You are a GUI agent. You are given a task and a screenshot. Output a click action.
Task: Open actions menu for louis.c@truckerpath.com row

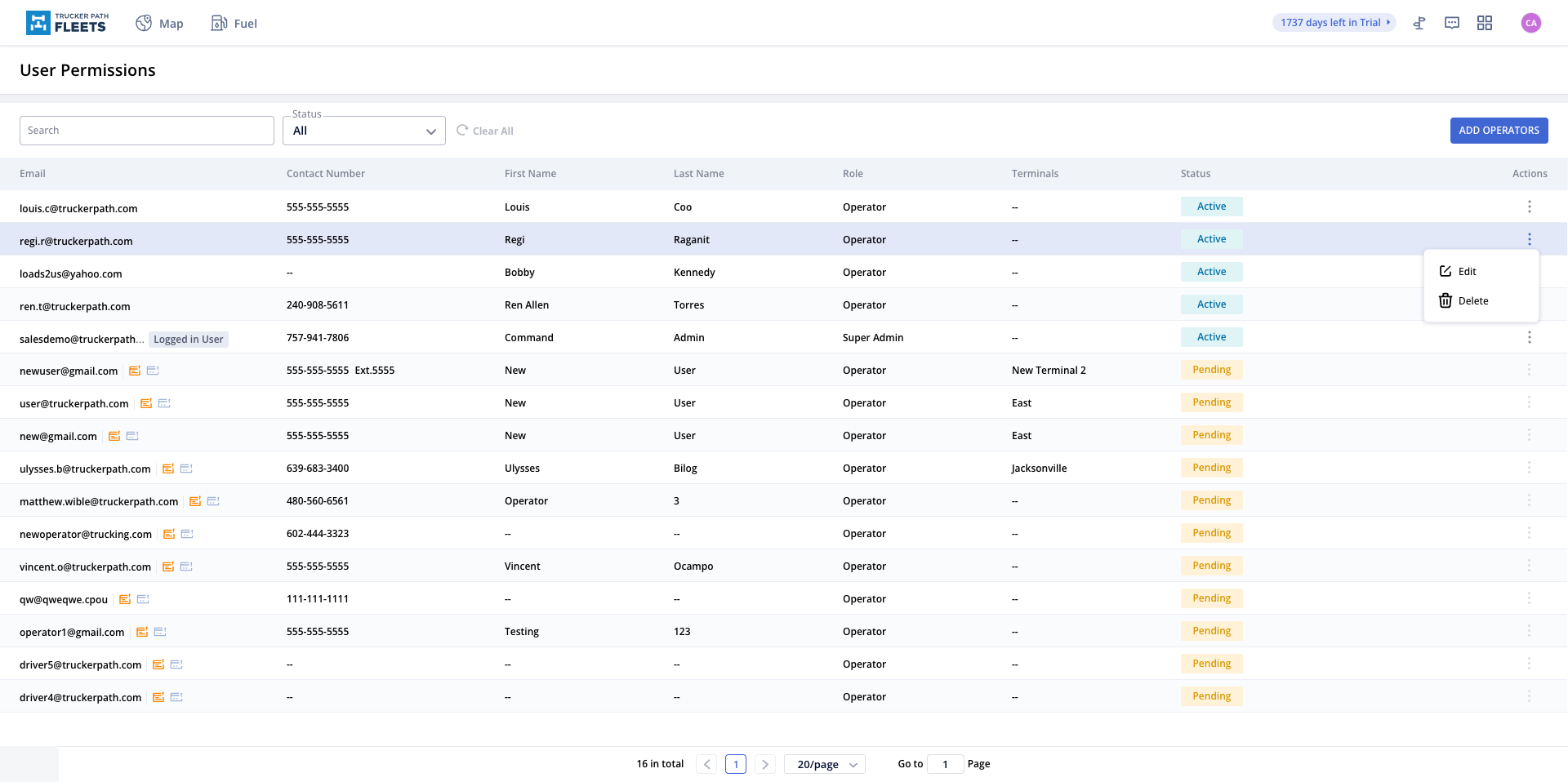coord(1530,207)
